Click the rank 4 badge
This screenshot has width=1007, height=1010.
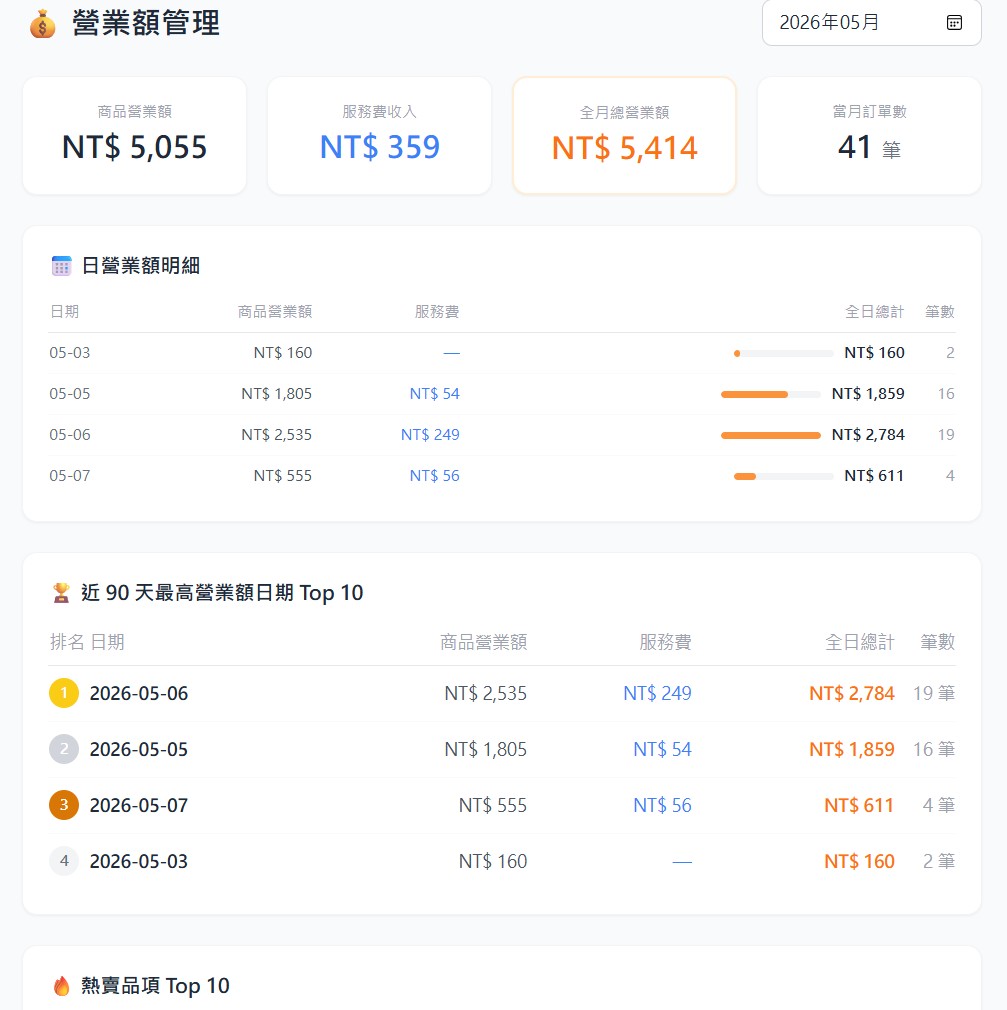[64, 861]
